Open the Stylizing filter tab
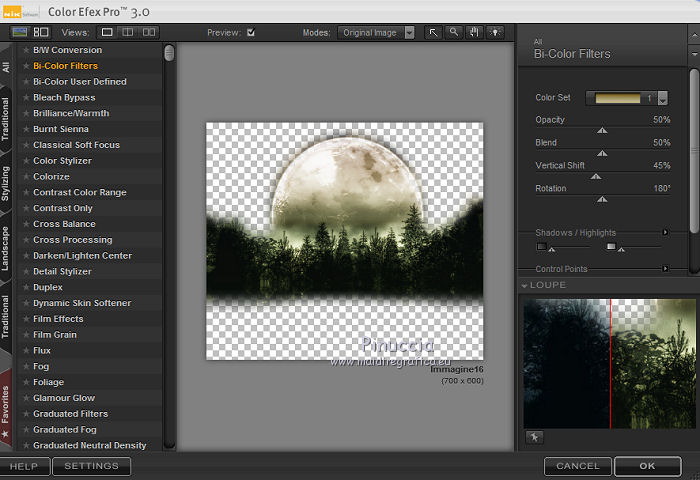 coord(6,183)
